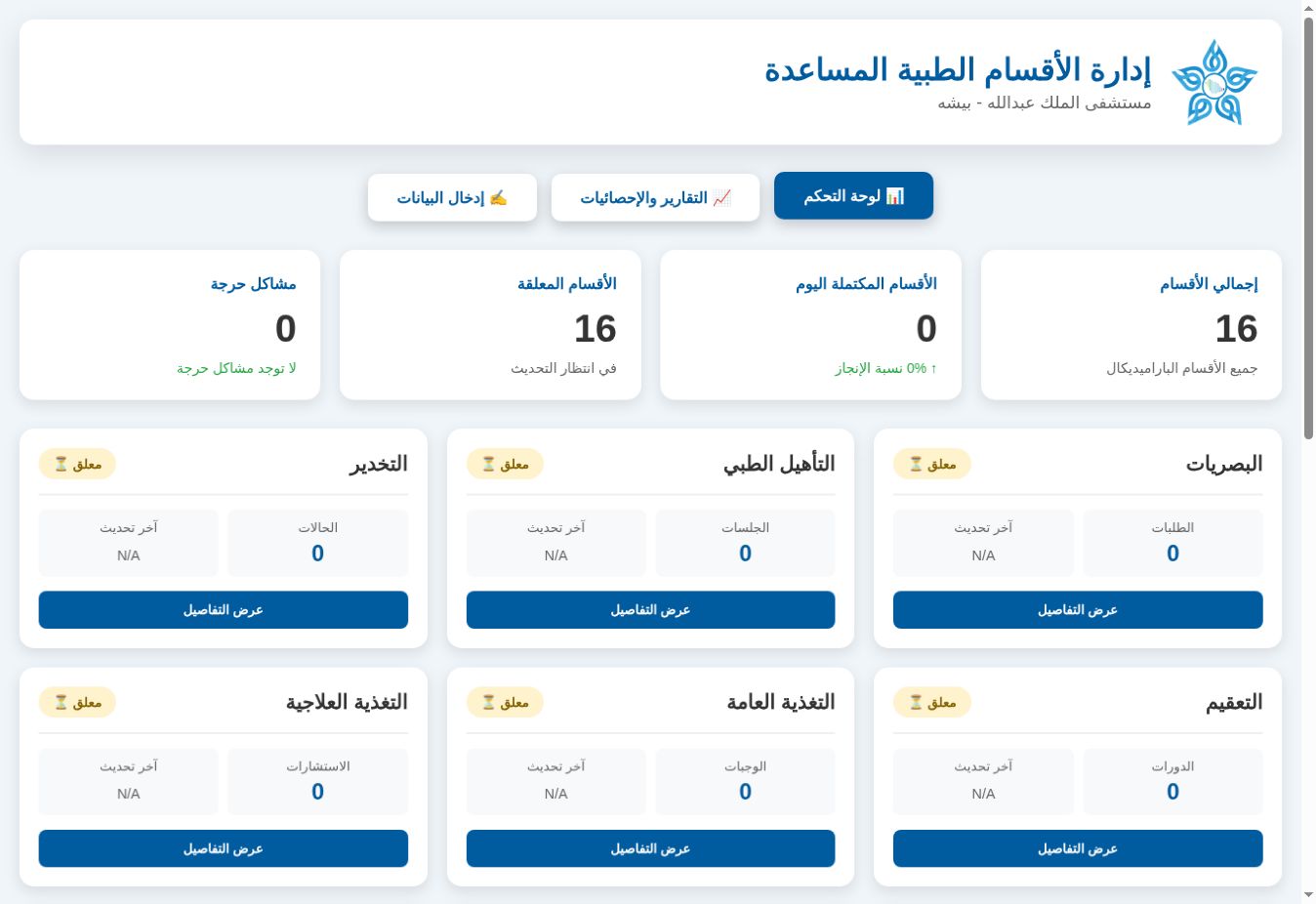Viewport: 1316px width, 904px height.
Task: Click the معلق hourglass badge on التأهيل الطبي card
Action: (505, 464)
